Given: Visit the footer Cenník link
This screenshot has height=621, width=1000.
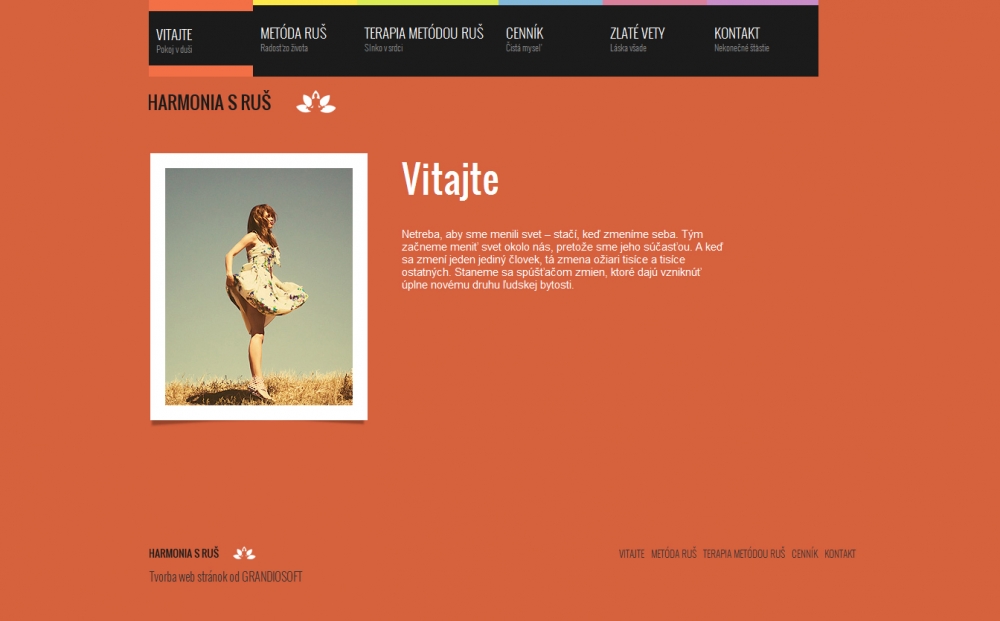Looking at the screenshot, I should [x=805, y=554].
